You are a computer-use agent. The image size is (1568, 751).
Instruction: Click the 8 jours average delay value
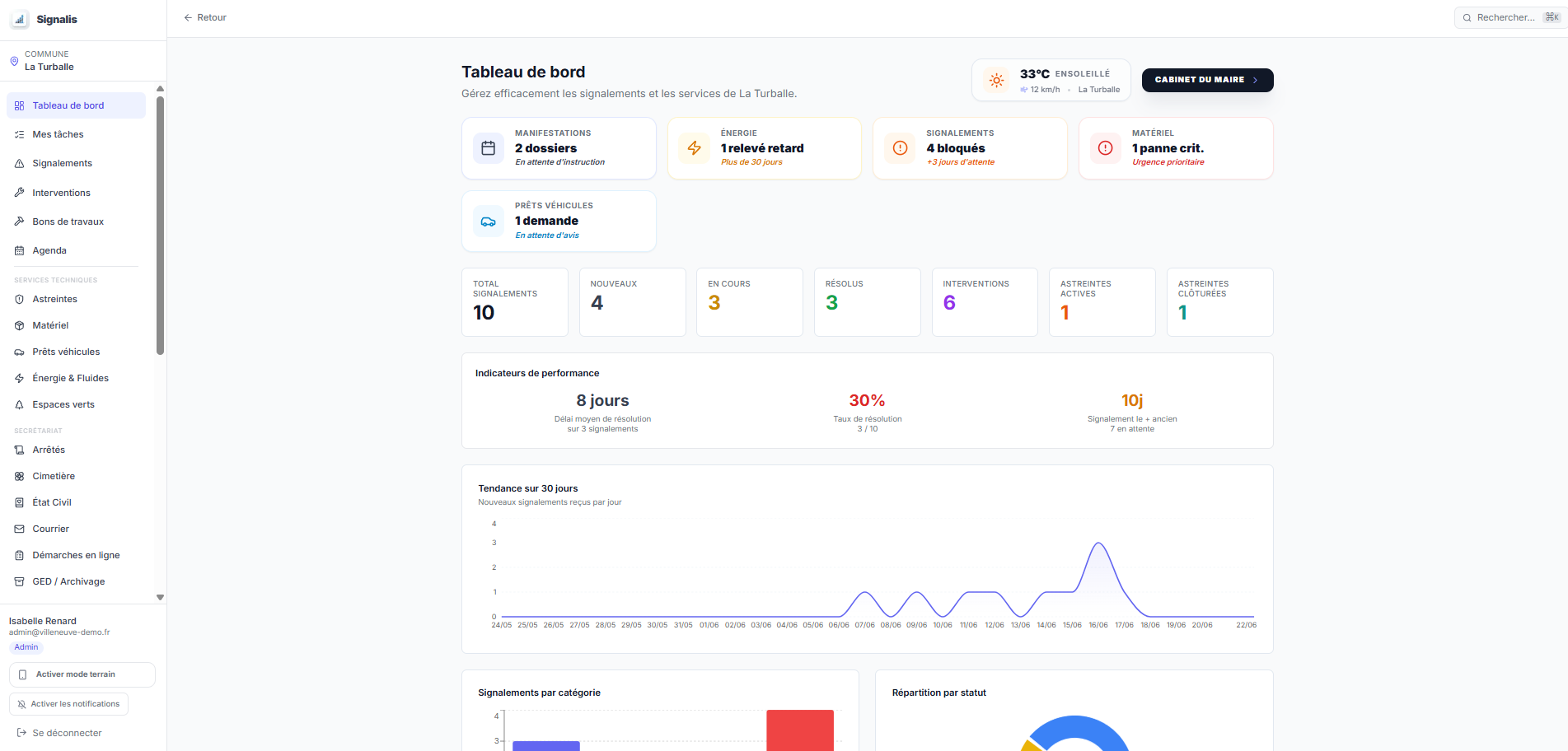(x=602, y=400)
